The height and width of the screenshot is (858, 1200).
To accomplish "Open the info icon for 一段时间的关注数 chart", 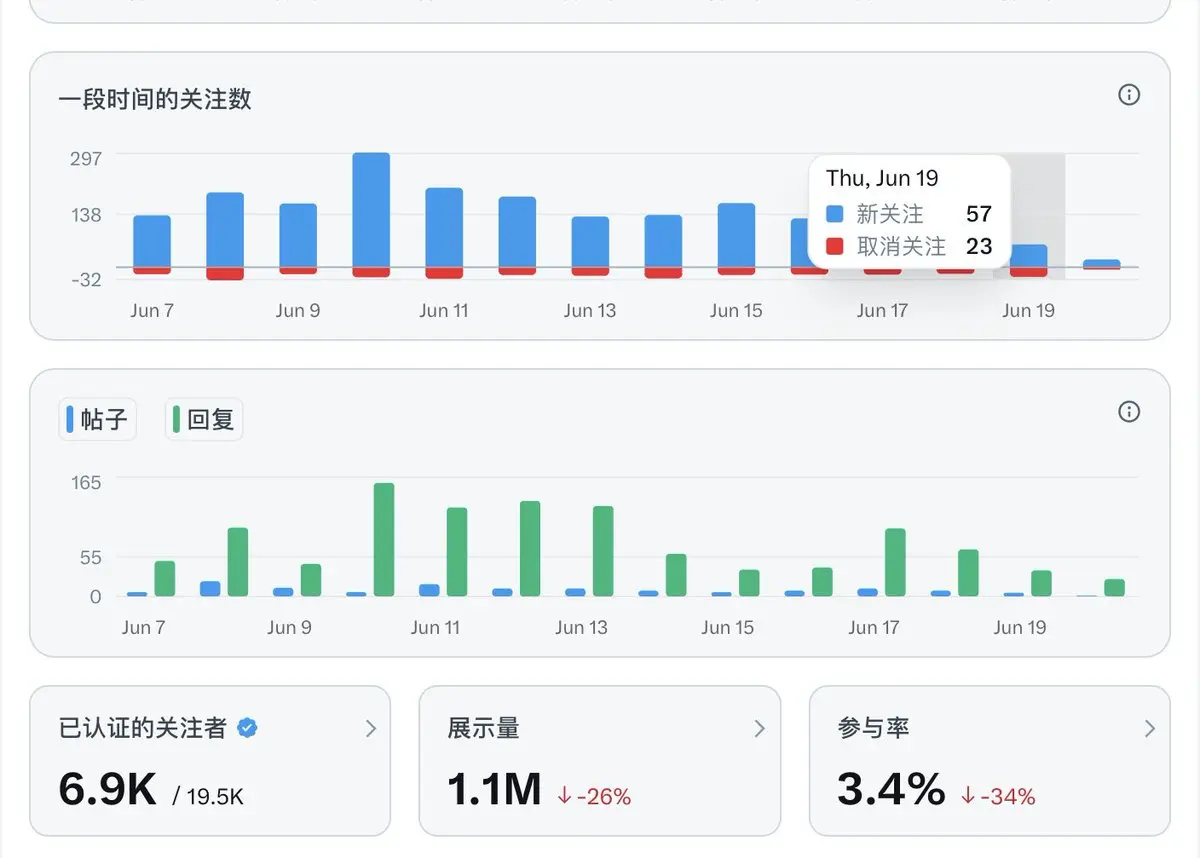I will tap(1129, 95).
